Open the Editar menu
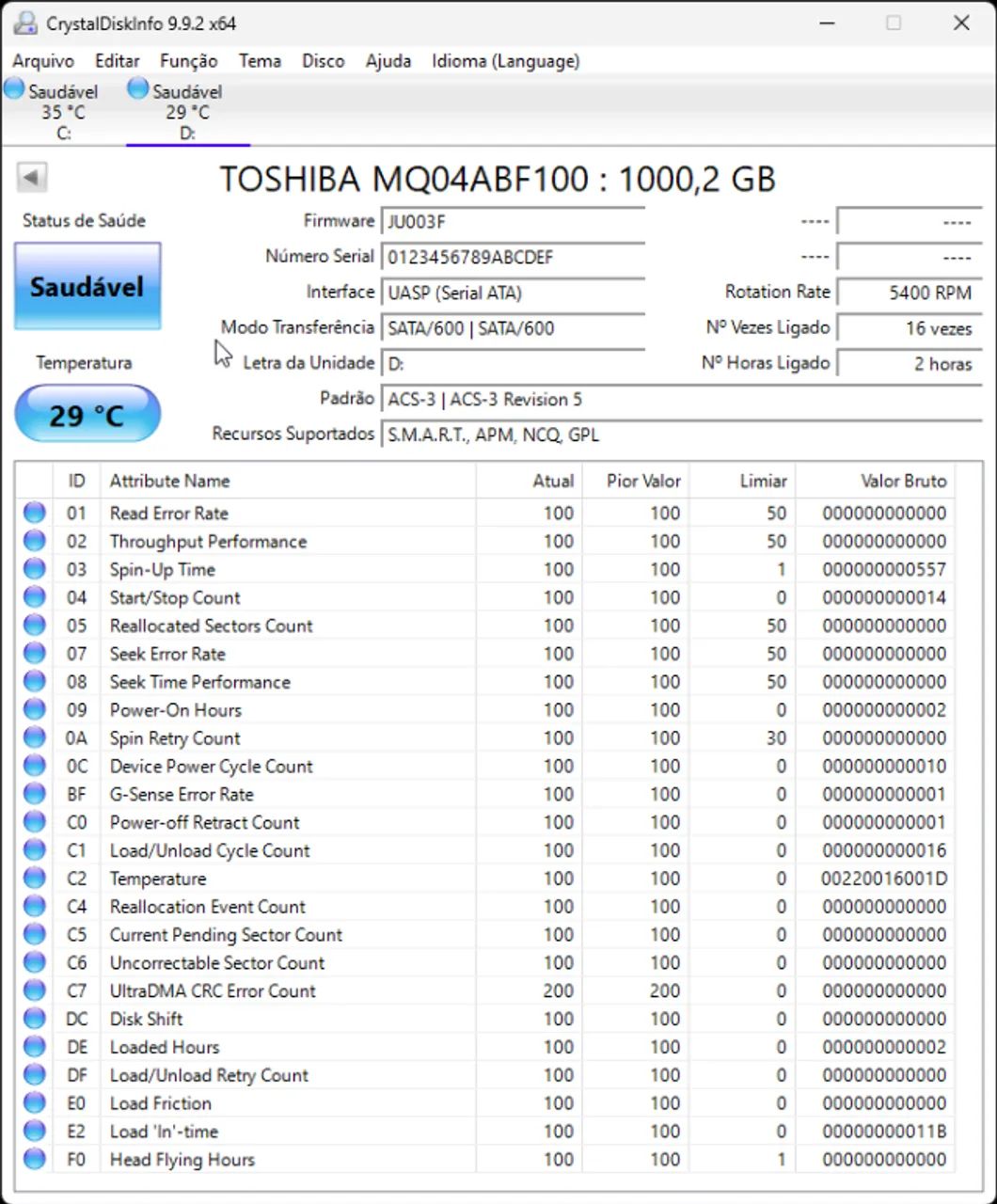The width and height of the screenshot is (997, 1204). pos(118,61)
